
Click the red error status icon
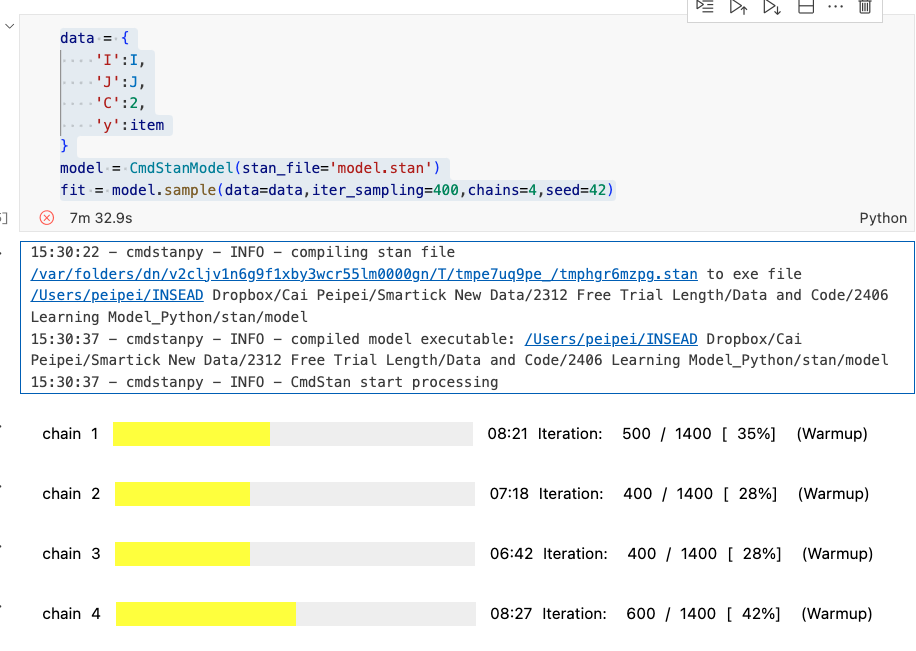tap(46, 217)
